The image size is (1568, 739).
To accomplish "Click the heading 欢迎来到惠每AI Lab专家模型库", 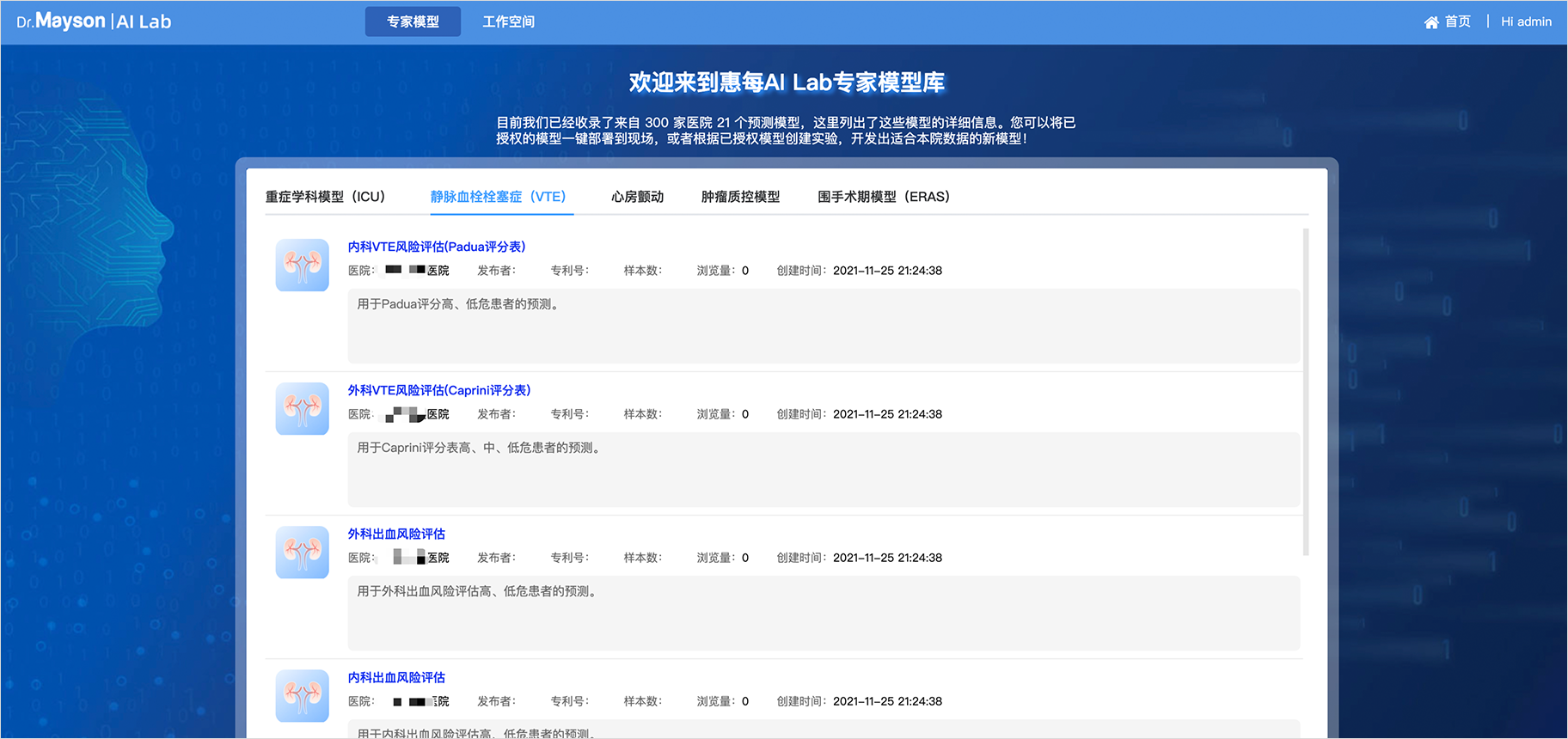I will (x=787, y=82).
